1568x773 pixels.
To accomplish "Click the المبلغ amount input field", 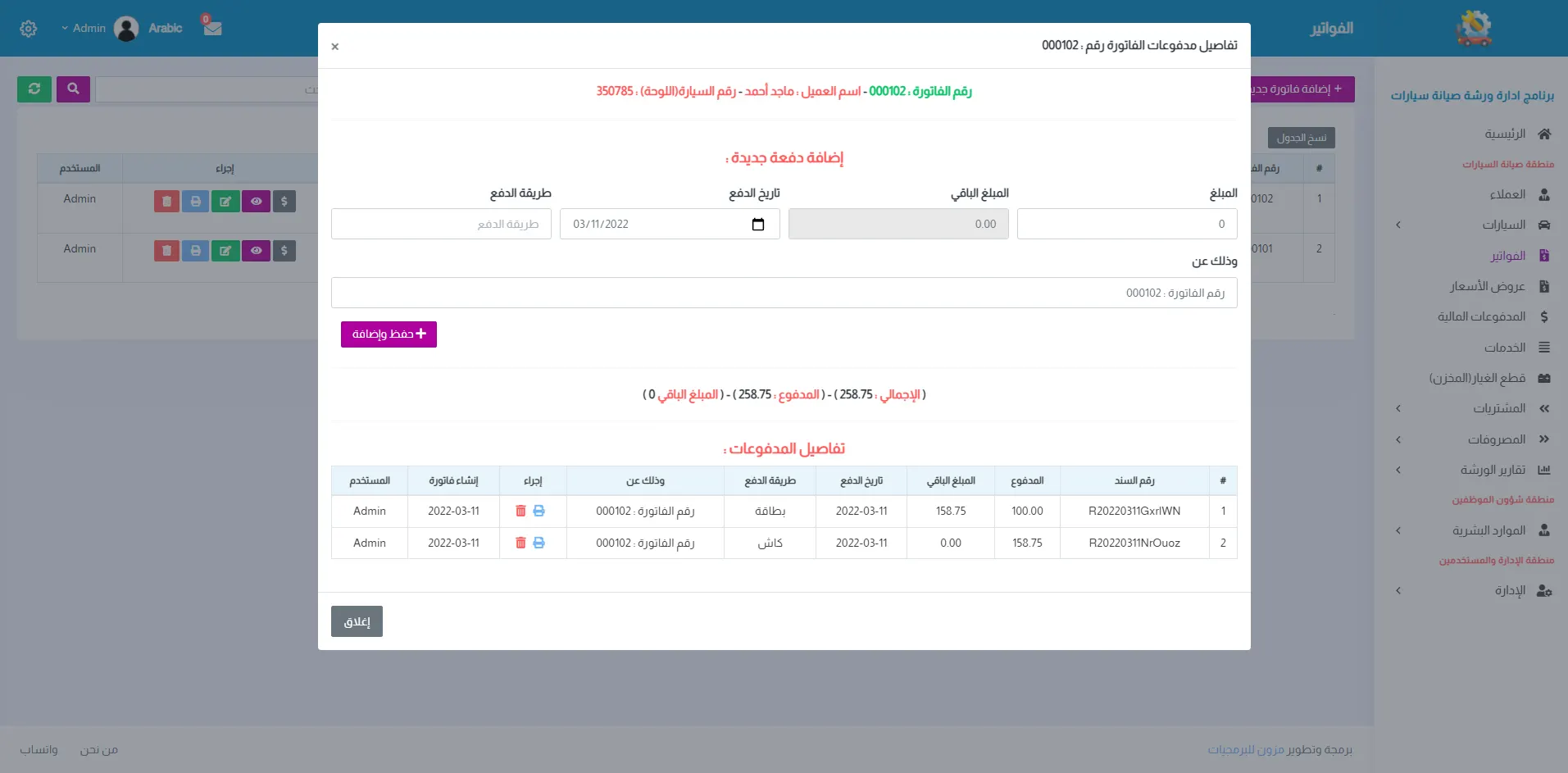I will (x=1126, y=225).
